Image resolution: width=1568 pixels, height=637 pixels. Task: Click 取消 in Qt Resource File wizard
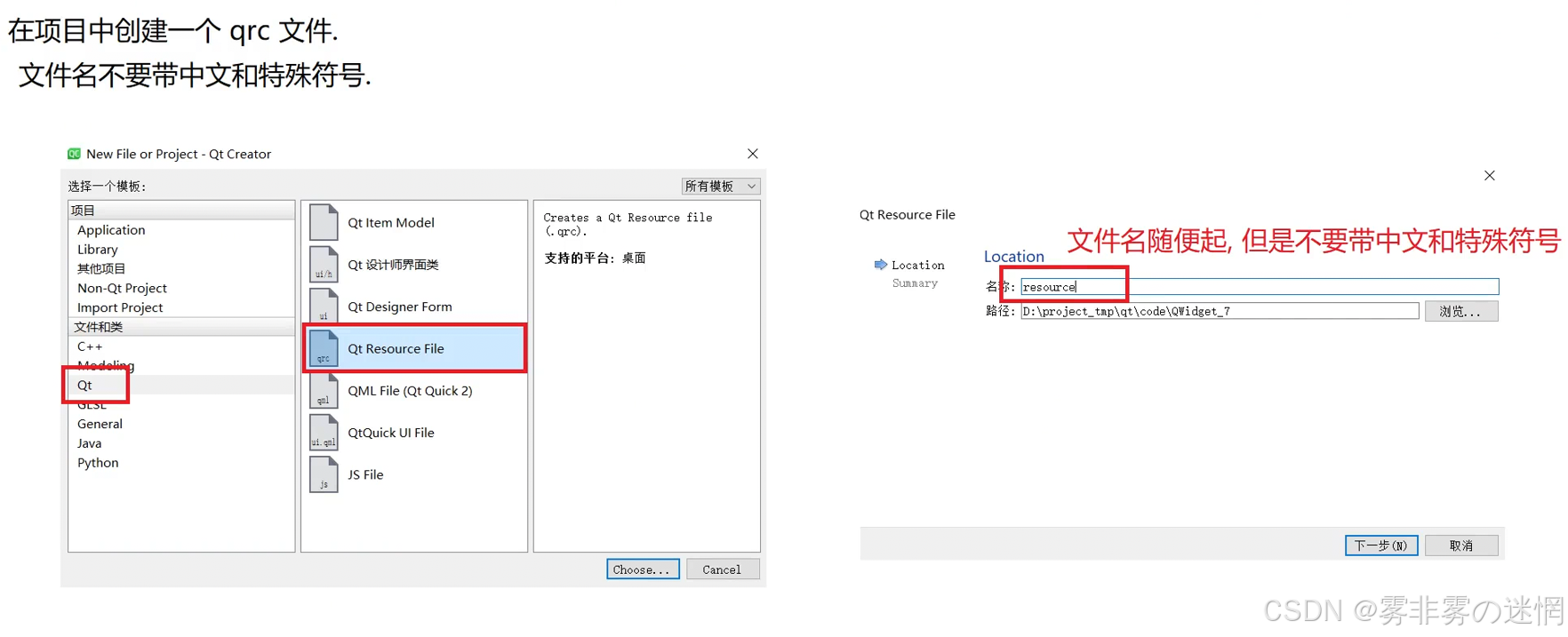coord(1461,545)
